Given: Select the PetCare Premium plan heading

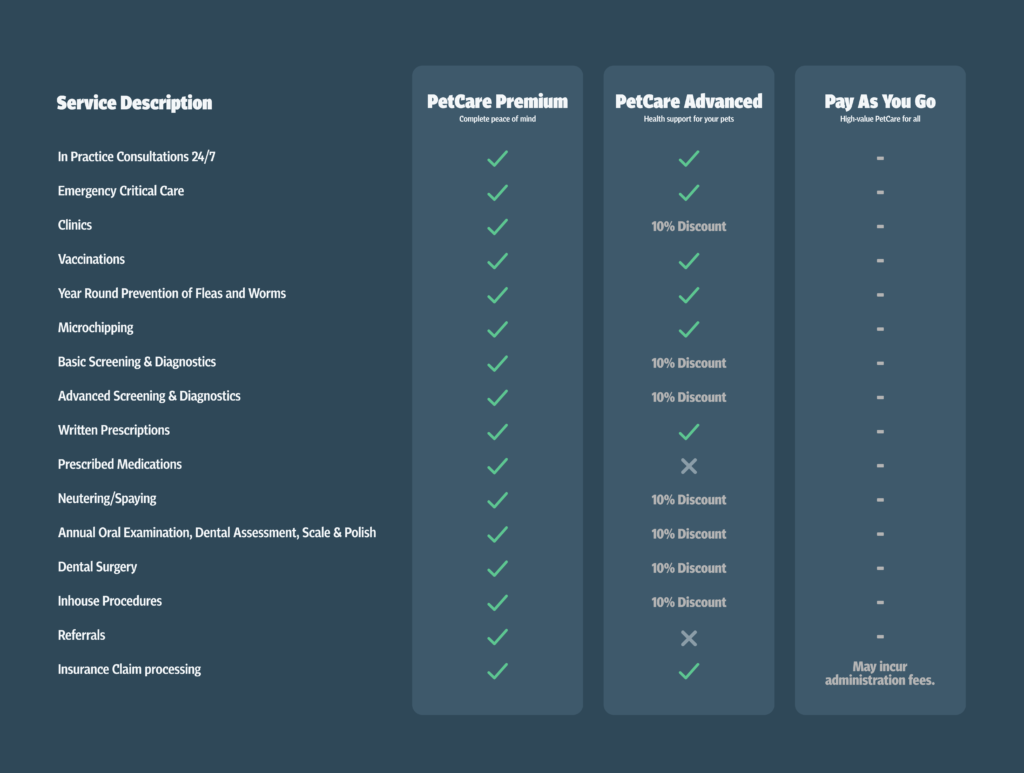Looking at the screenshot, I should [x=497, y=102].
